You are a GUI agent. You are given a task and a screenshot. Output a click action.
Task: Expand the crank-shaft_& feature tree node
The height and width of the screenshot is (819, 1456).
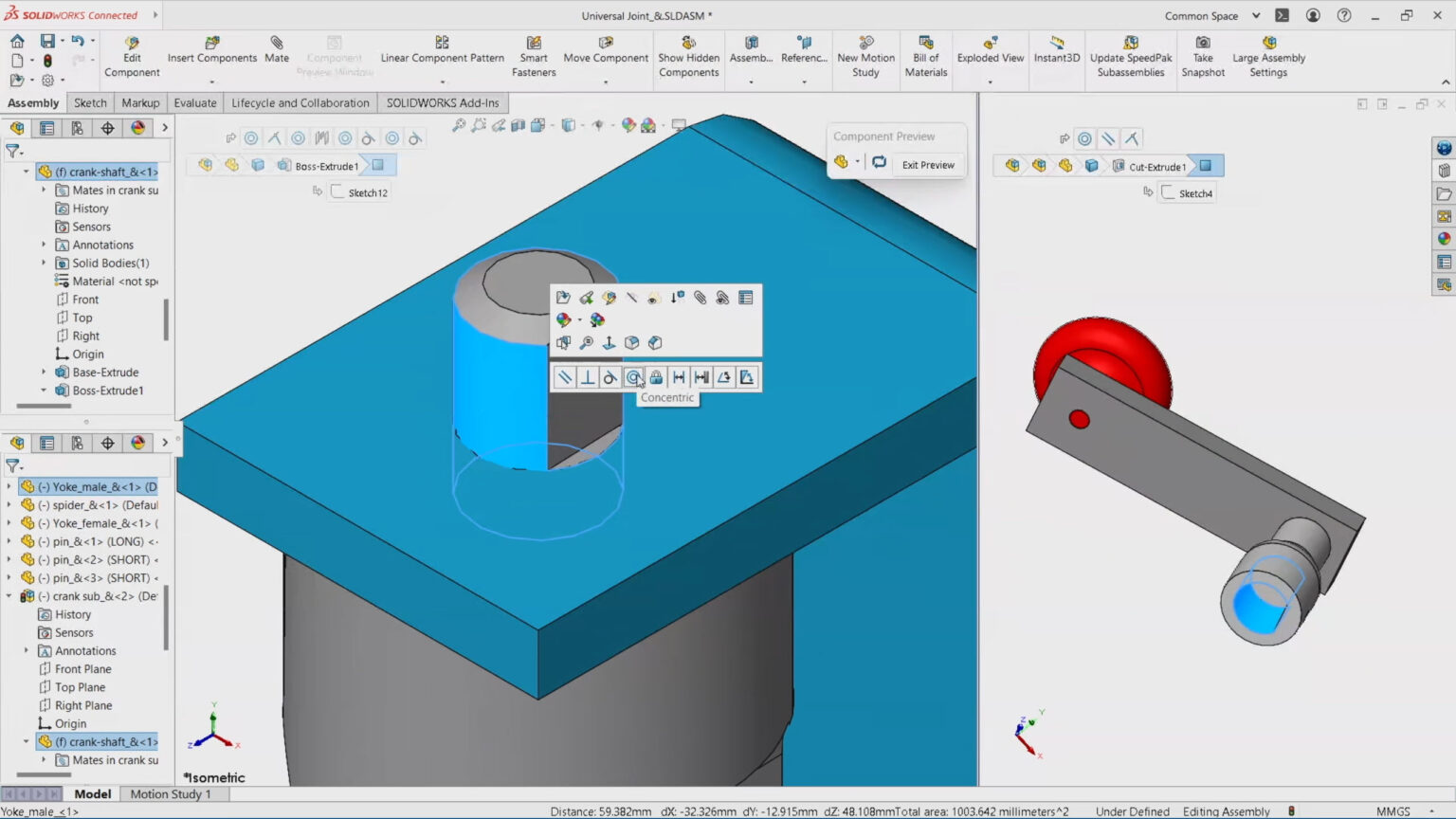[x=26, y=172]
